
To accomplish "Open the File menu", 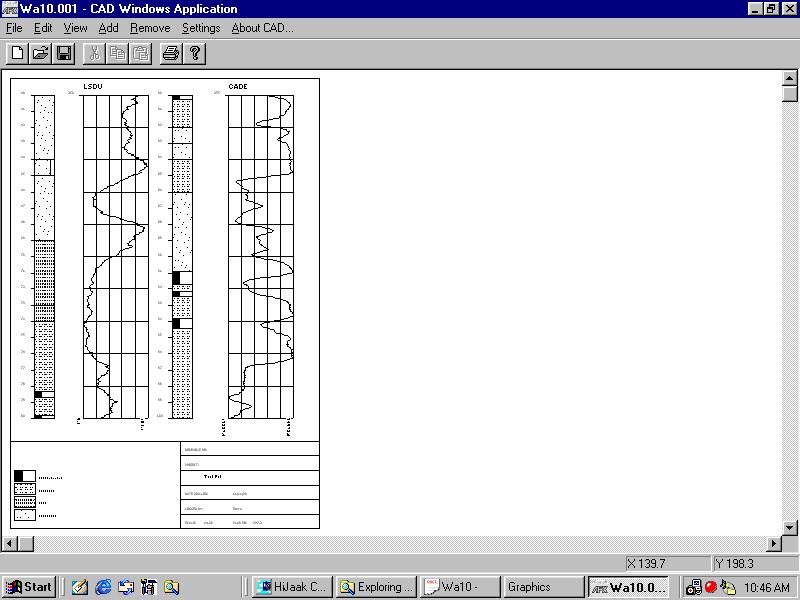I will click(14, 28).
